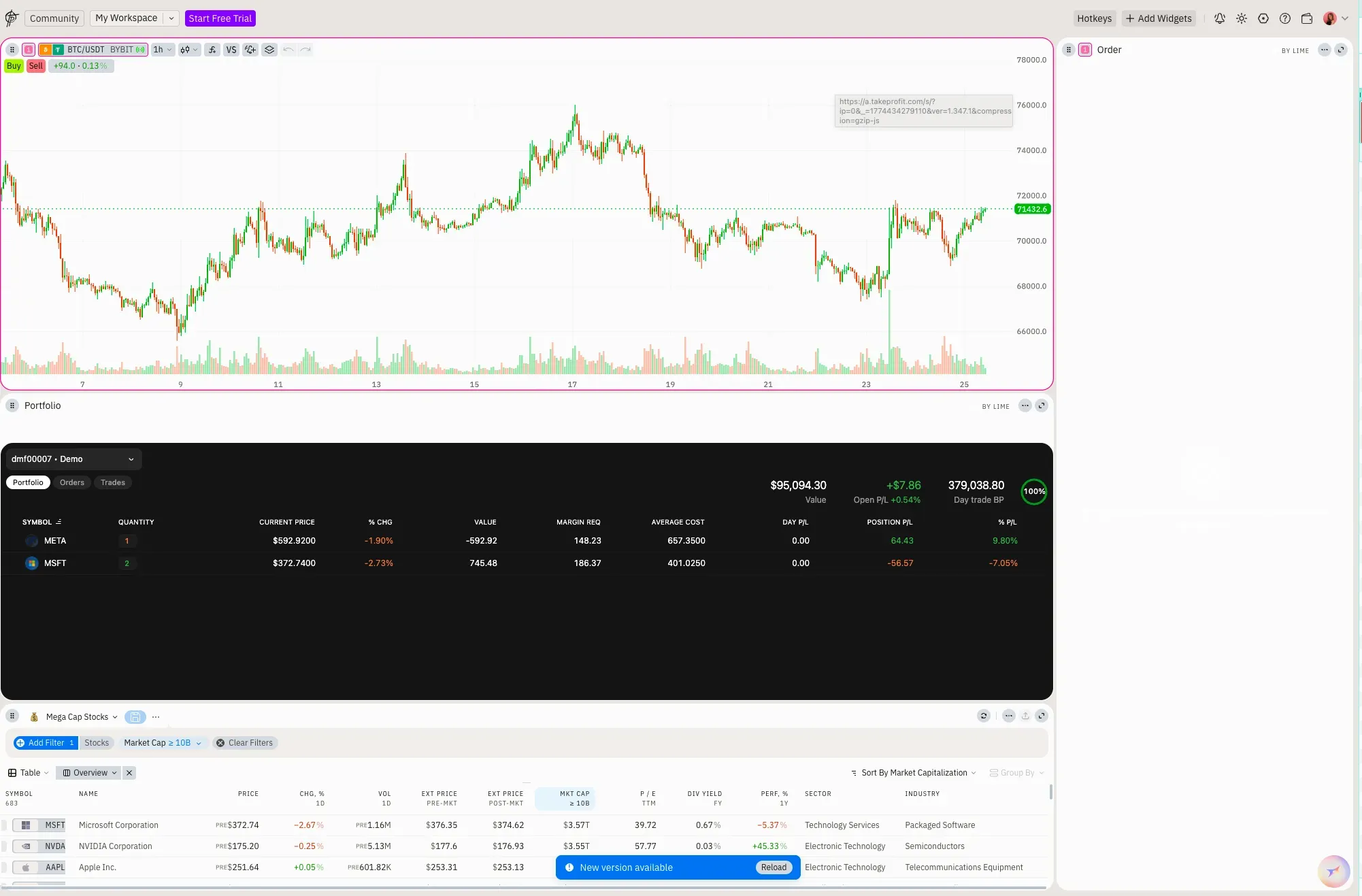Click the VS compare symbols button
This screenshot has width=1362, height=896.
(x=231, y=50)
